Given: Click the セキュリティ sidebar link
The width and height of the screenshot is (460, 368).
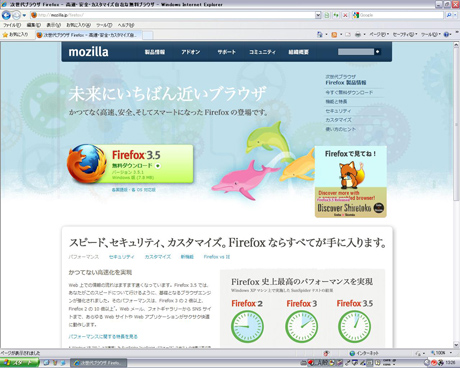Looking at the screenshot, I should 338,111.
